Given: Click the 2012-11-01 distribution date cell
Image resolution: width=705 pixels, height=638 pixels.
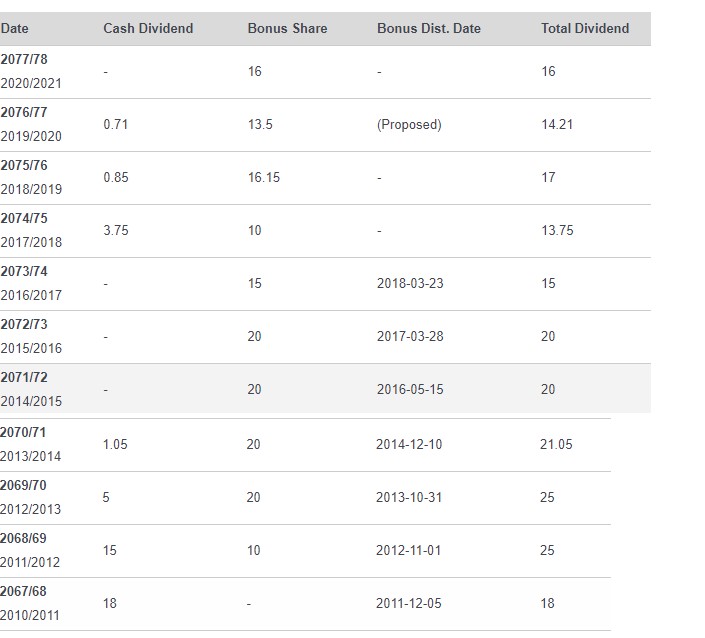Looking at the screenshot, I should (x=409, y=551).
